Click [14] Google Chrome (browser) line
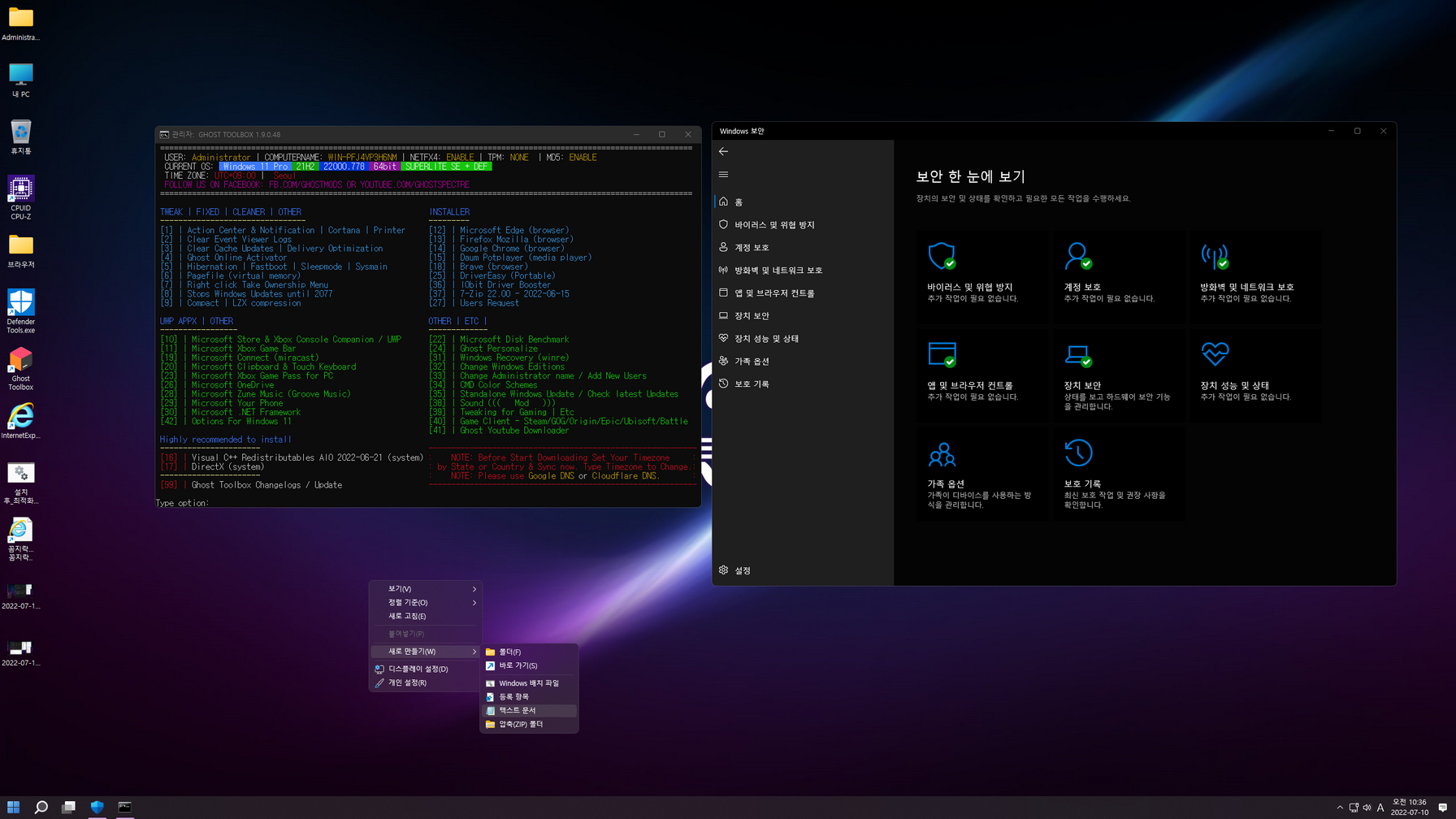The width and height of the screenshot is (1456, 819). point(496,249)
